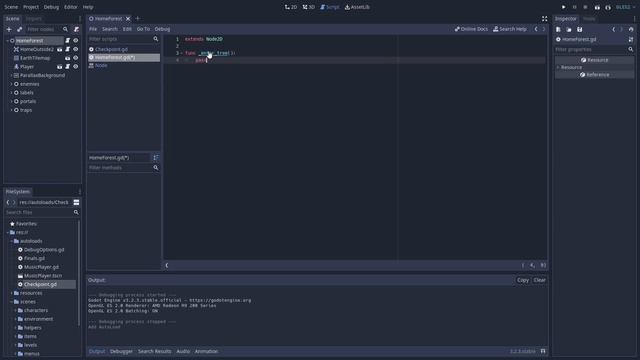Attach script button beside node filter
Screen dimensions: 640x360
pos(76,29)
